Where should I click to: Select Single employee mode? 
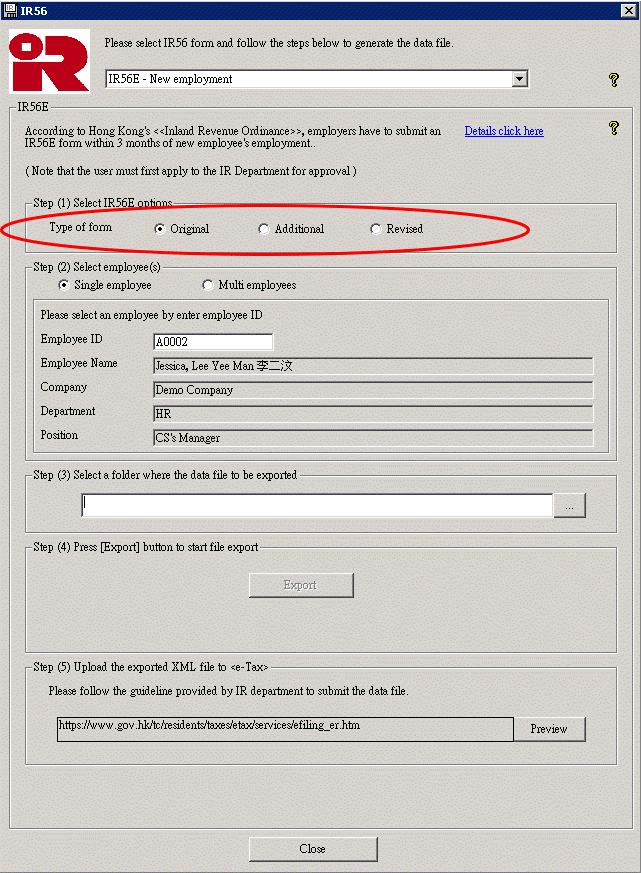point(64,285)
